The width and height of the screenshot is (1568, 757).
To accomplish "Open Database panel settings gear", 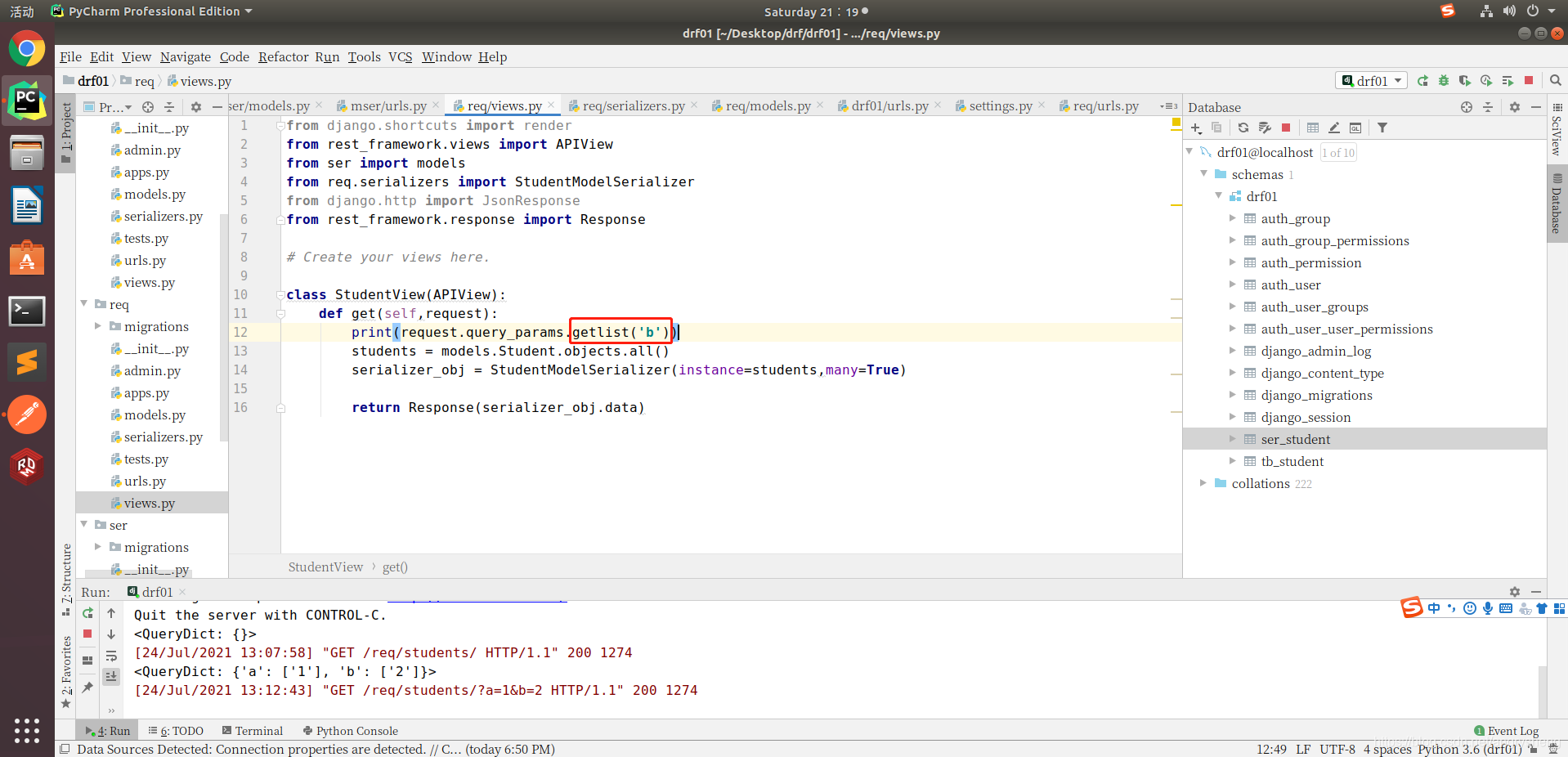I will coord(1515,107).
